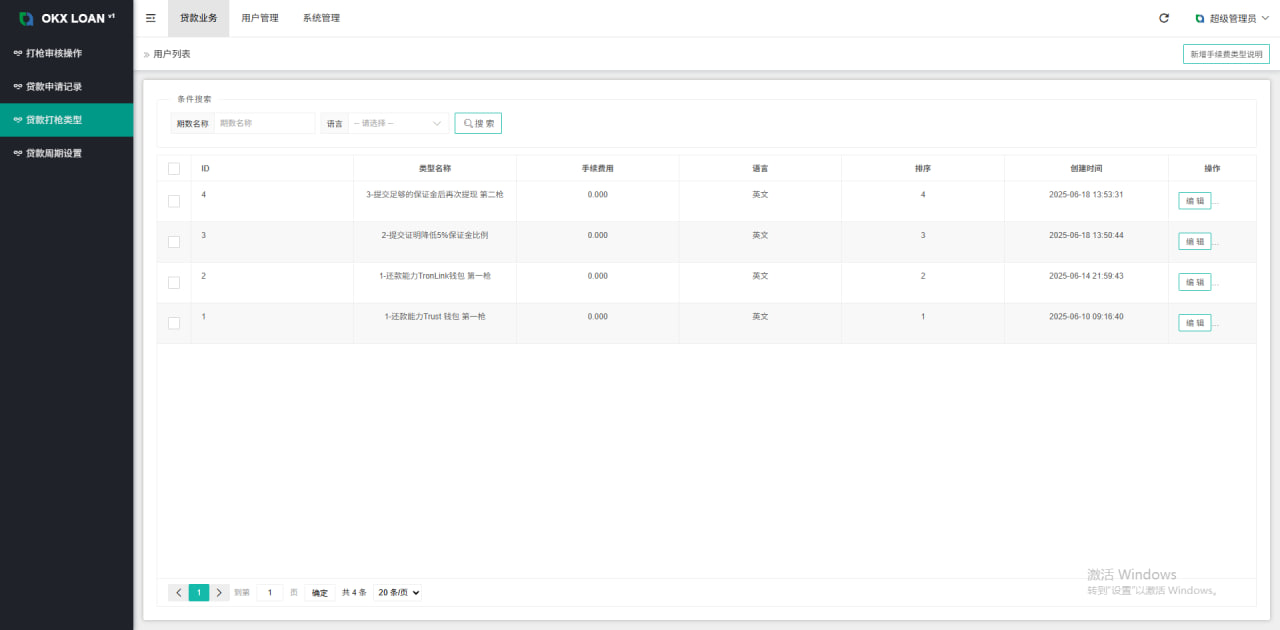Go to the next page arrow

(219, 592)
